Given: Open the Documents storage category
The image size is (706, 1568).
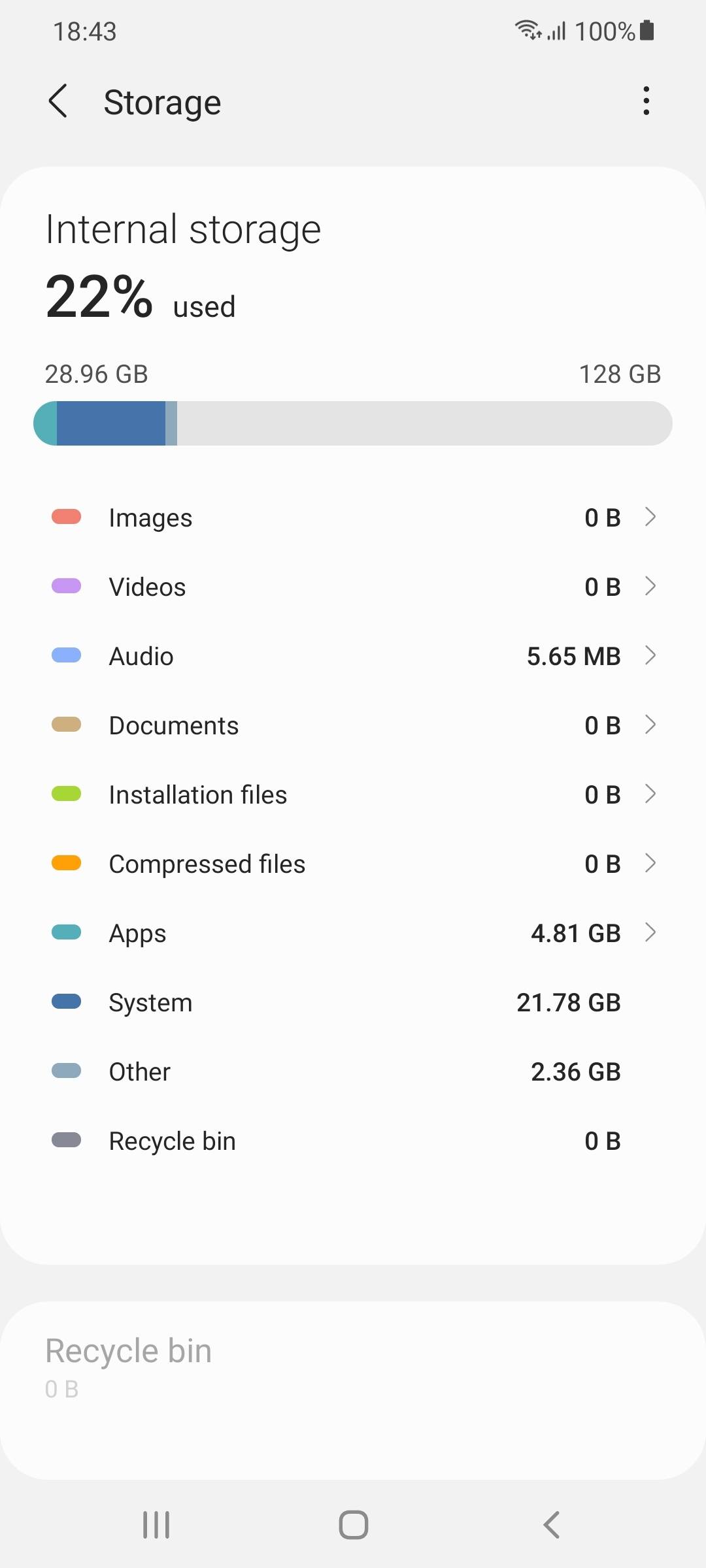Looking at the screenshot, I should (x=353, y=725).
